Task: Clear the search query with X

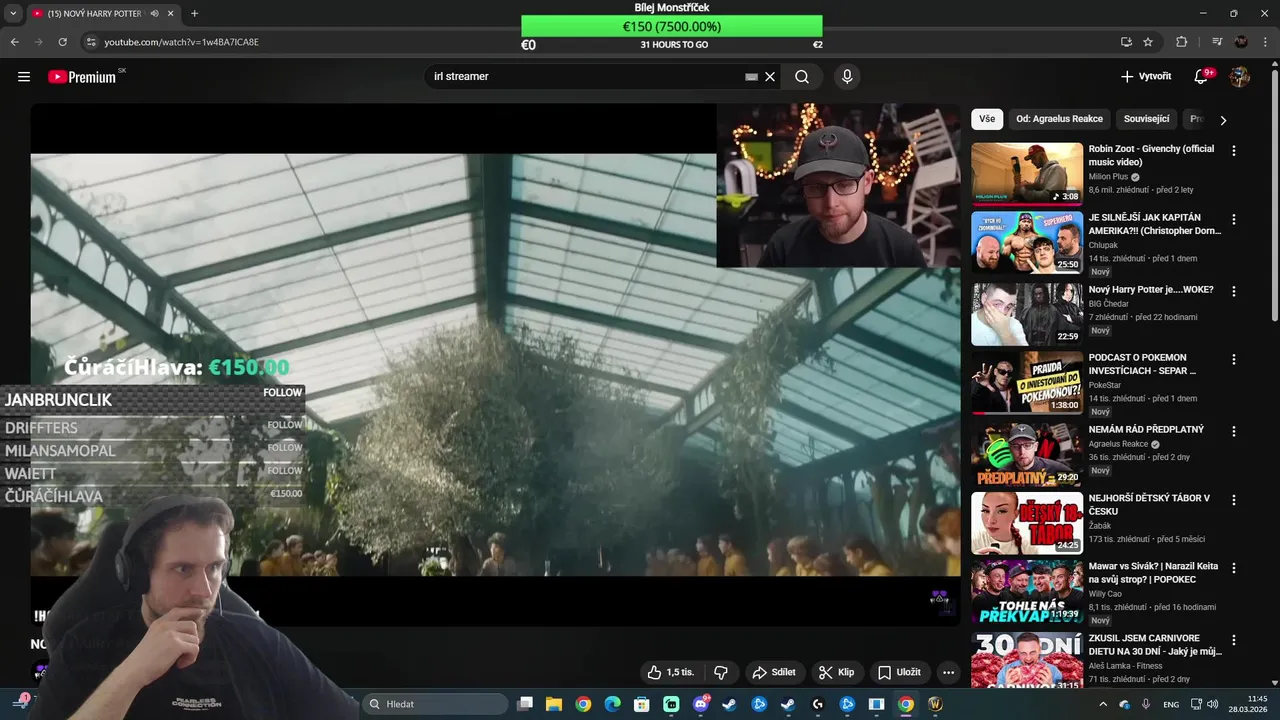Action: [770, 76]
